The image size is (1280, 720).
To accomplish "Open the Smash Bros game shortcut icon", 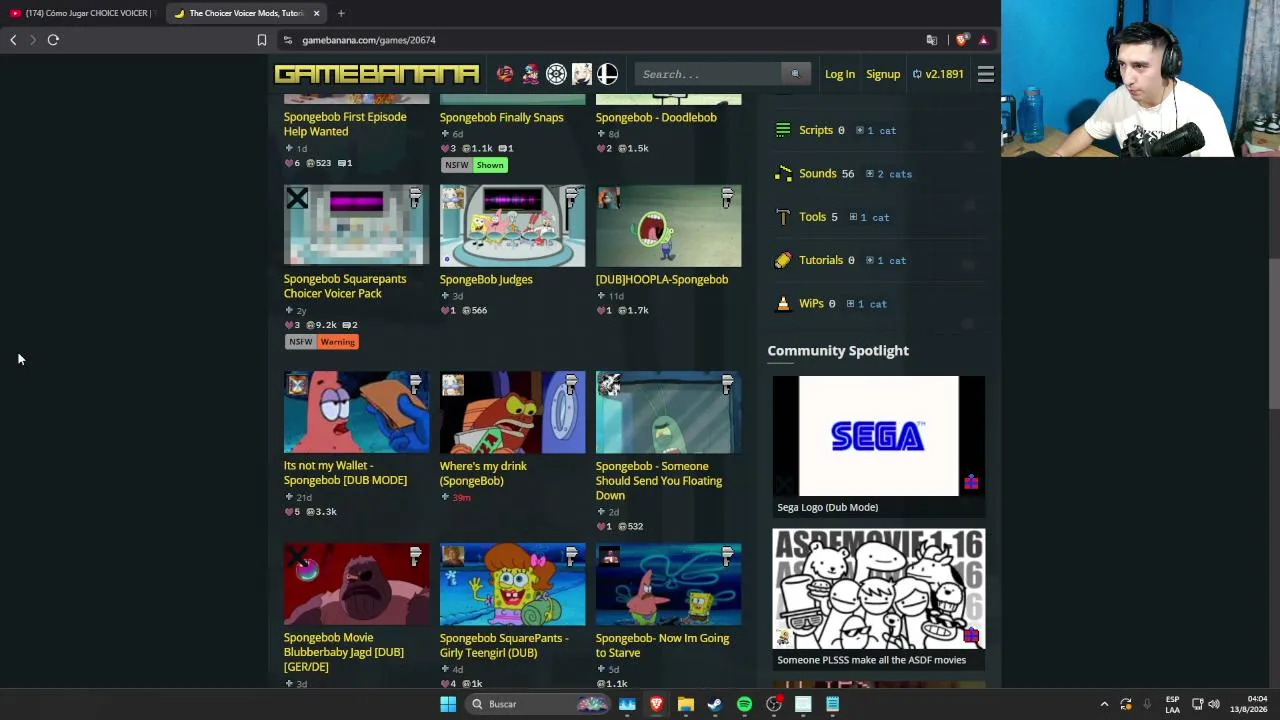I will pos(607,74).
